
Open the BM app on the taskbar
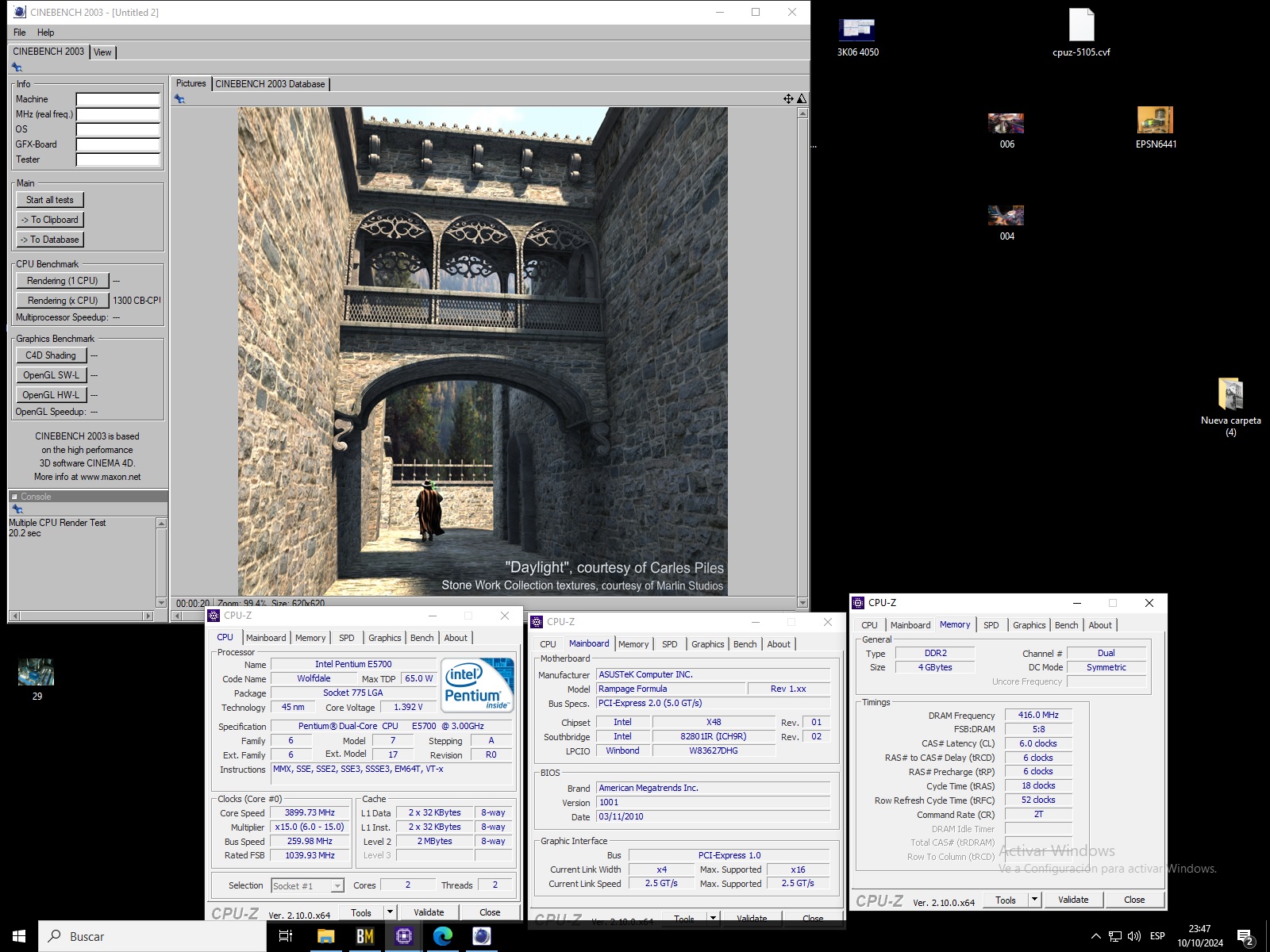tap(364, 936)
